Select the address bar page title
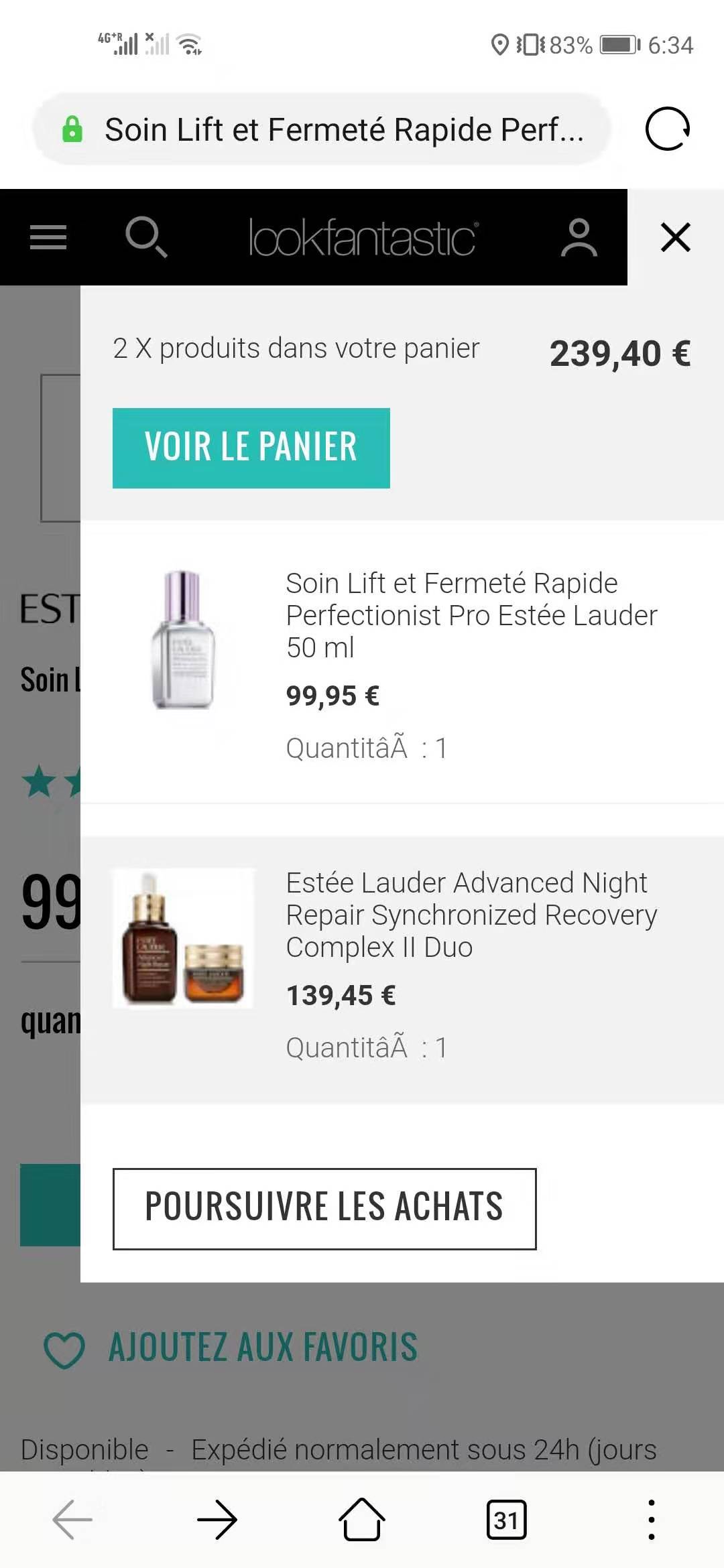 click(344, 129)
